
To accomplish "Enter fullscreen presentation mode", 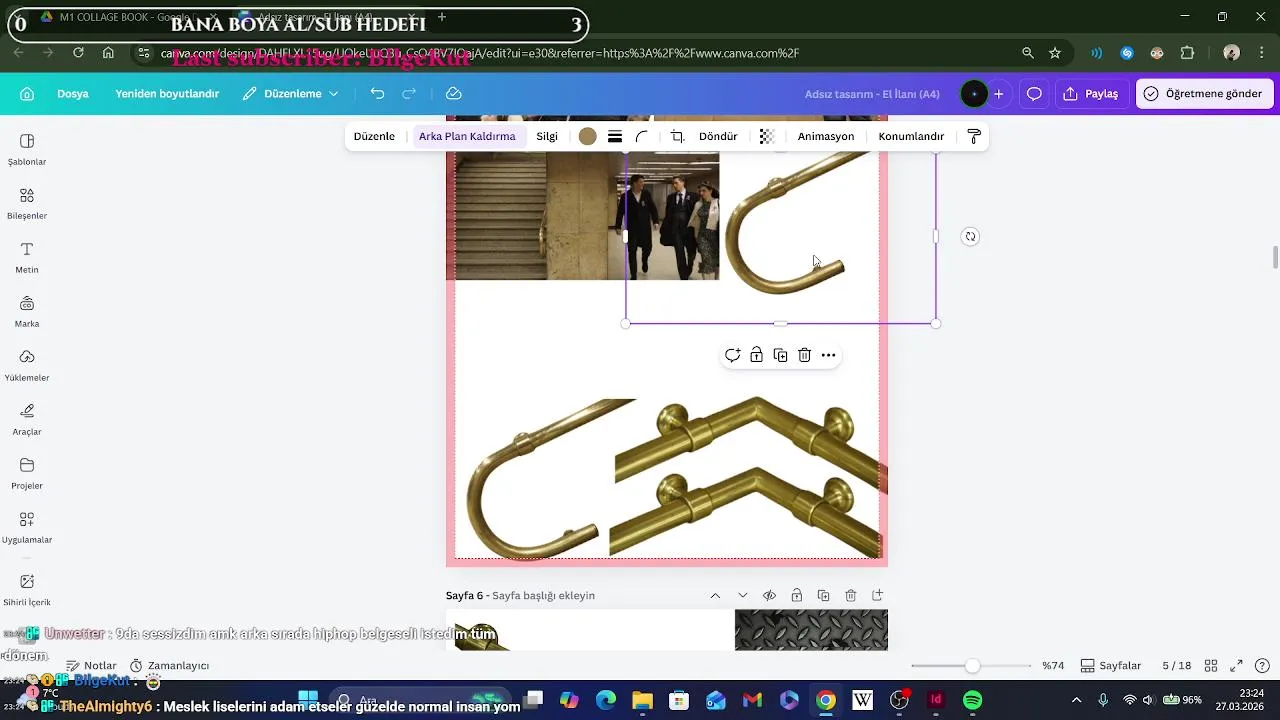I will point(1236,665).
